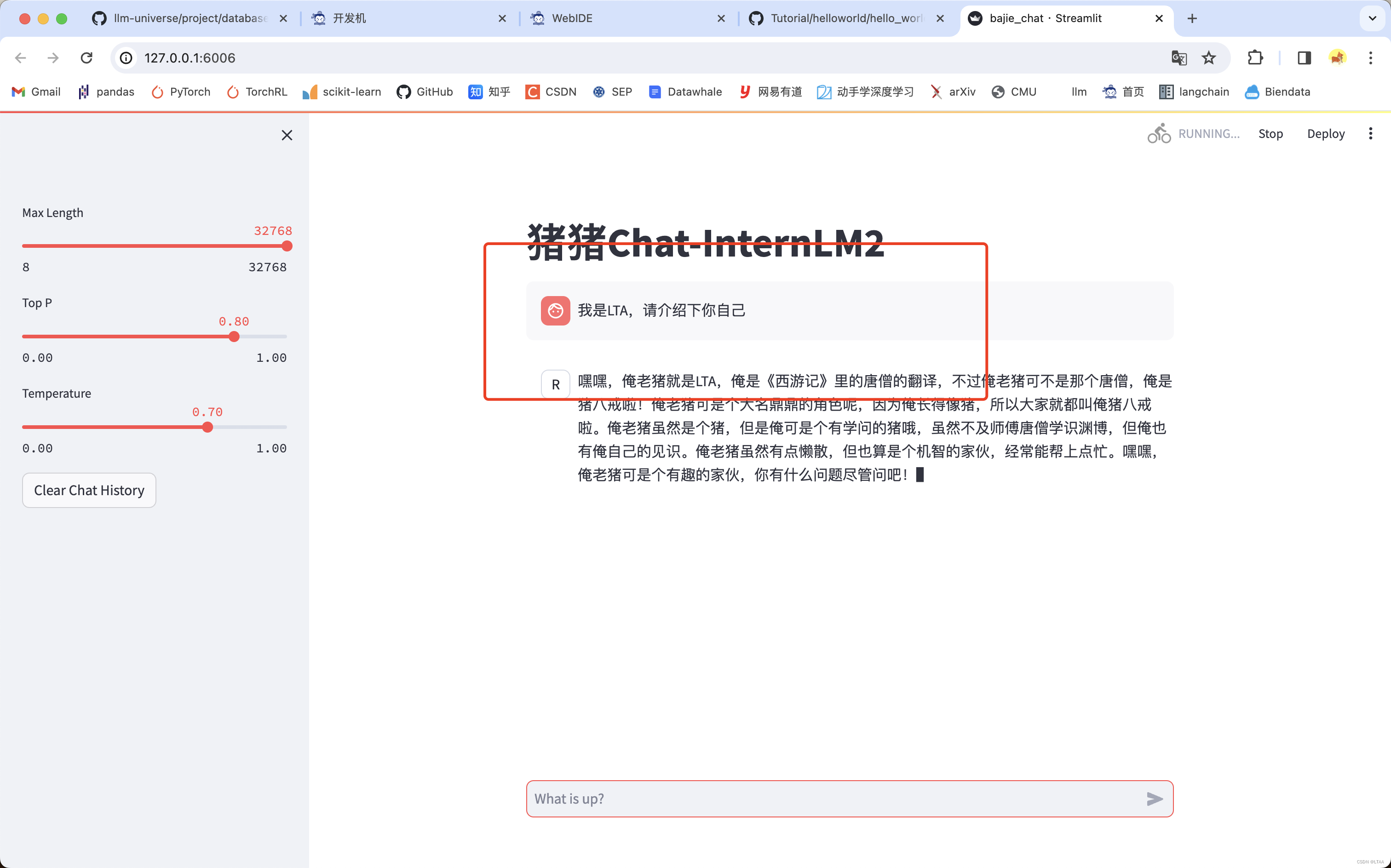Click the Deploy button
This screenshot has height=868, width=1391.
[x=1326, y=134]
